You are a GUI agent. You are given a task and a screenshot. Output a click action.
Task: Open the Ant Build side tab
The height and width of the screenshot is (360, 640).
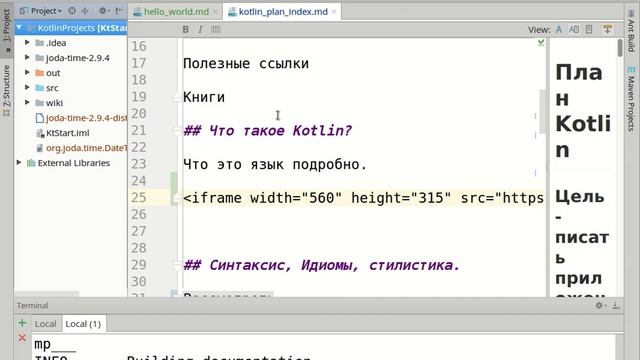(x=631, y=31)
